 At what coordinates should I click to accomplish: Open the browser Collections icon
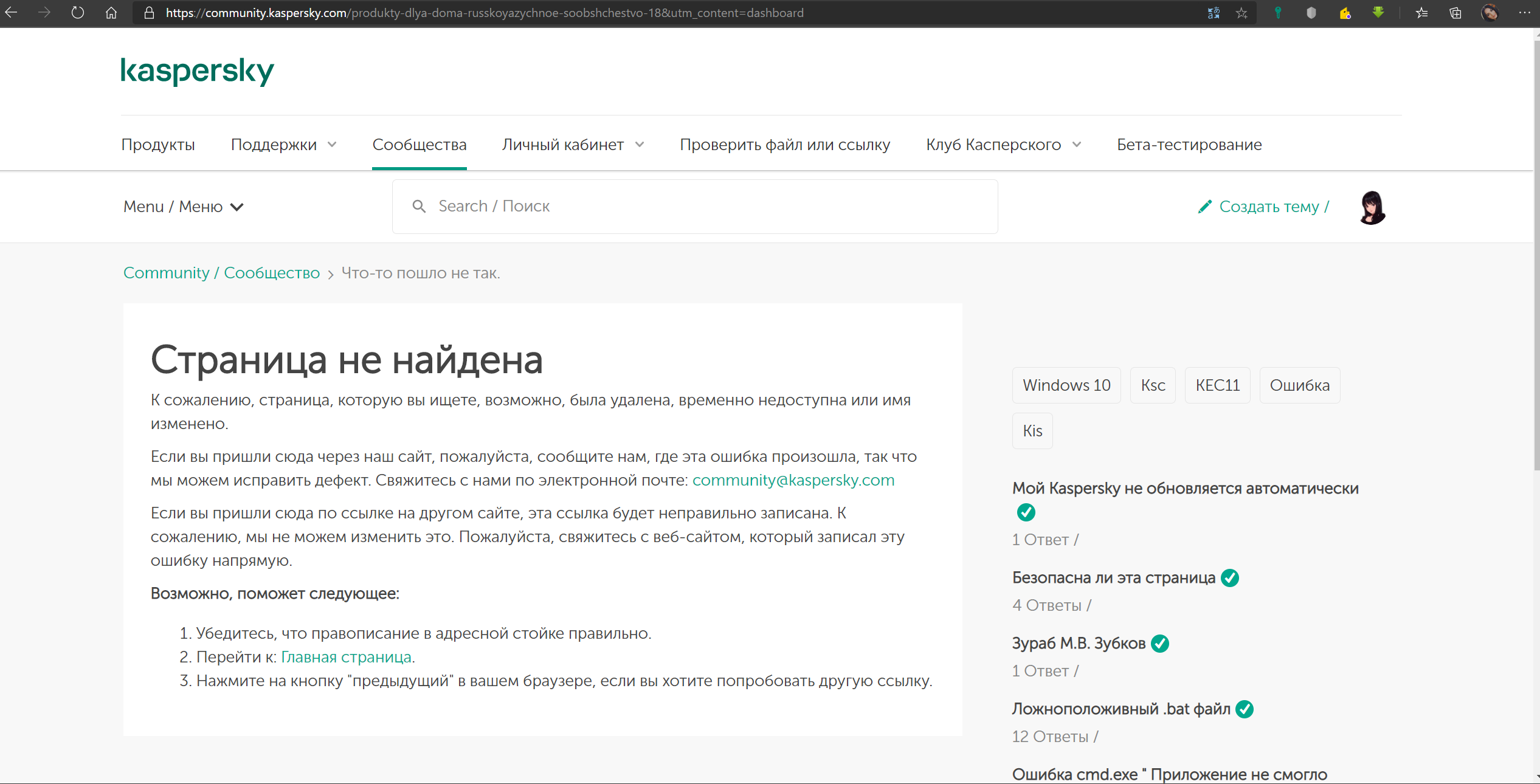(1455, 13)
